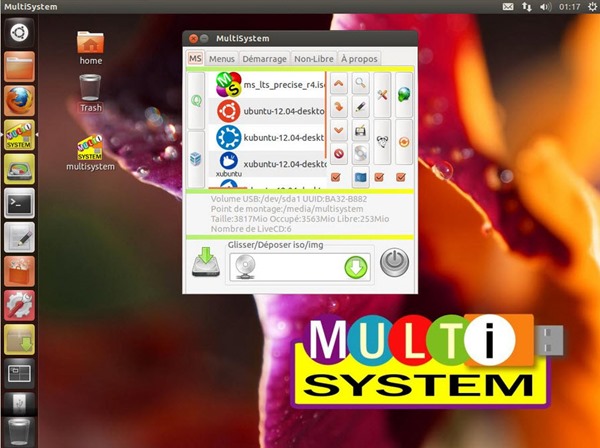The height and width of the screenshot is (448, 600).
Task: Open the Démarrage tab
Action: (x=264, y=59)
